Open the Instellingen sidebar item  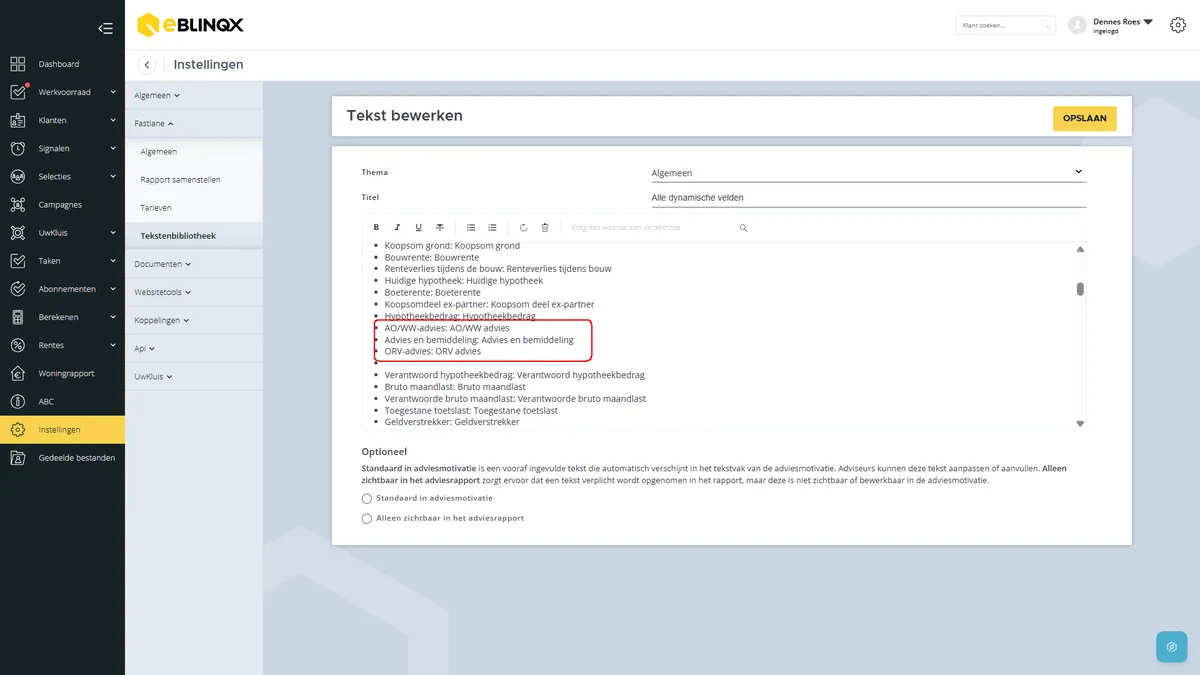[x=62, y=430]
